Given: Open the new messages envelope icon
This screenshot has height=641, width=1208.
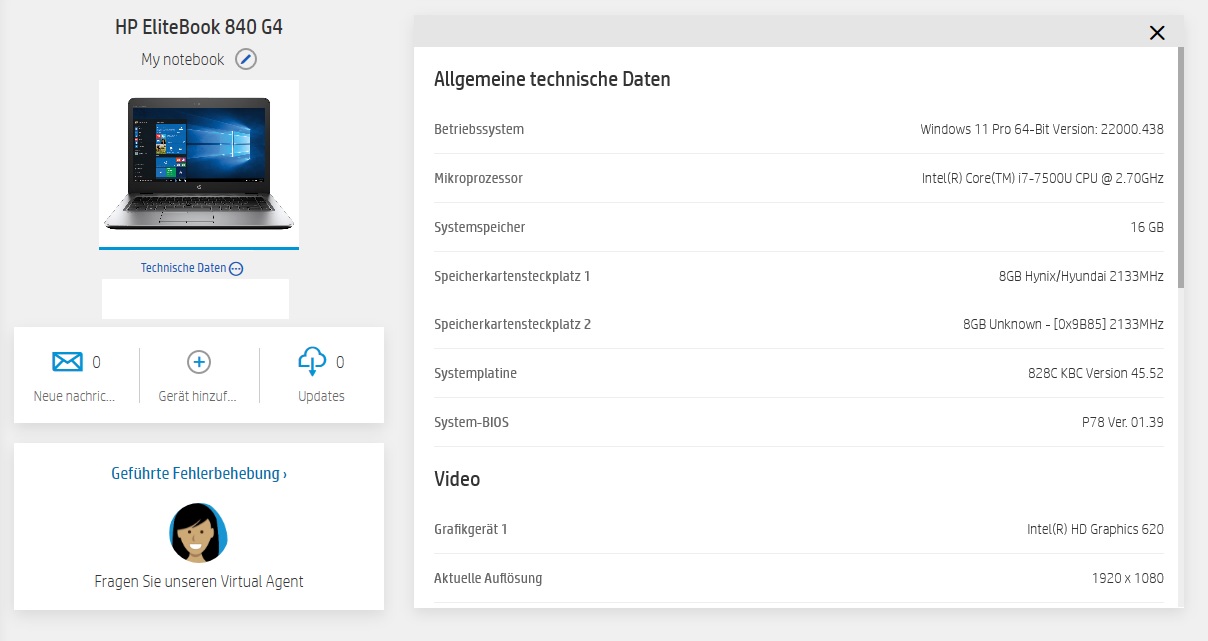Looking at the screenshot, I should coord(67,361).
